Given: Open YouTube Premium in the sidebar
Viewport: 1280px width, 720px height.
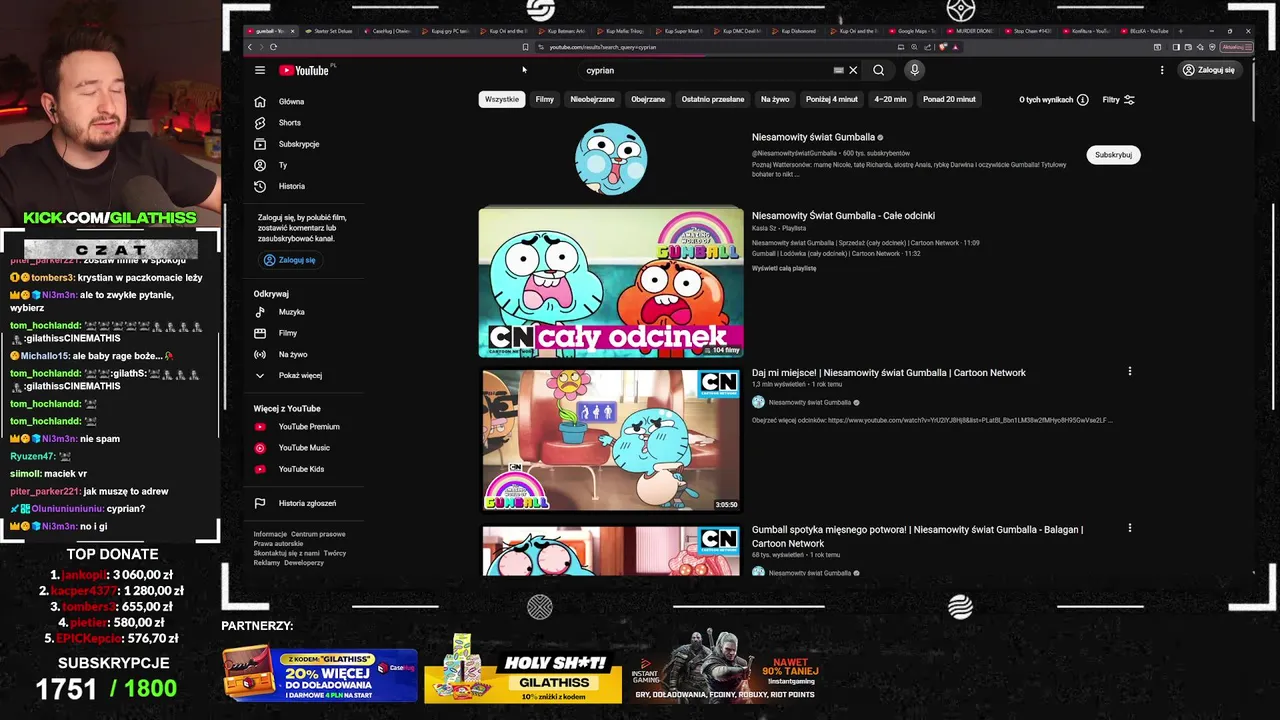Looking at the screenshot, I should click(x=308, y=427).
